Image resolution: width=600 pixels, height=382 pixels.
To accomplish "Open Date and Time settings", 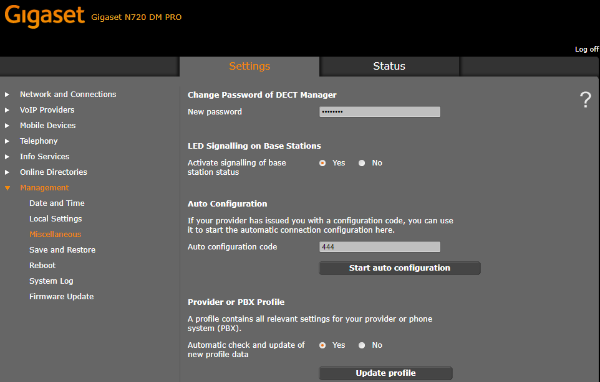I will click(x=57, y=203).
